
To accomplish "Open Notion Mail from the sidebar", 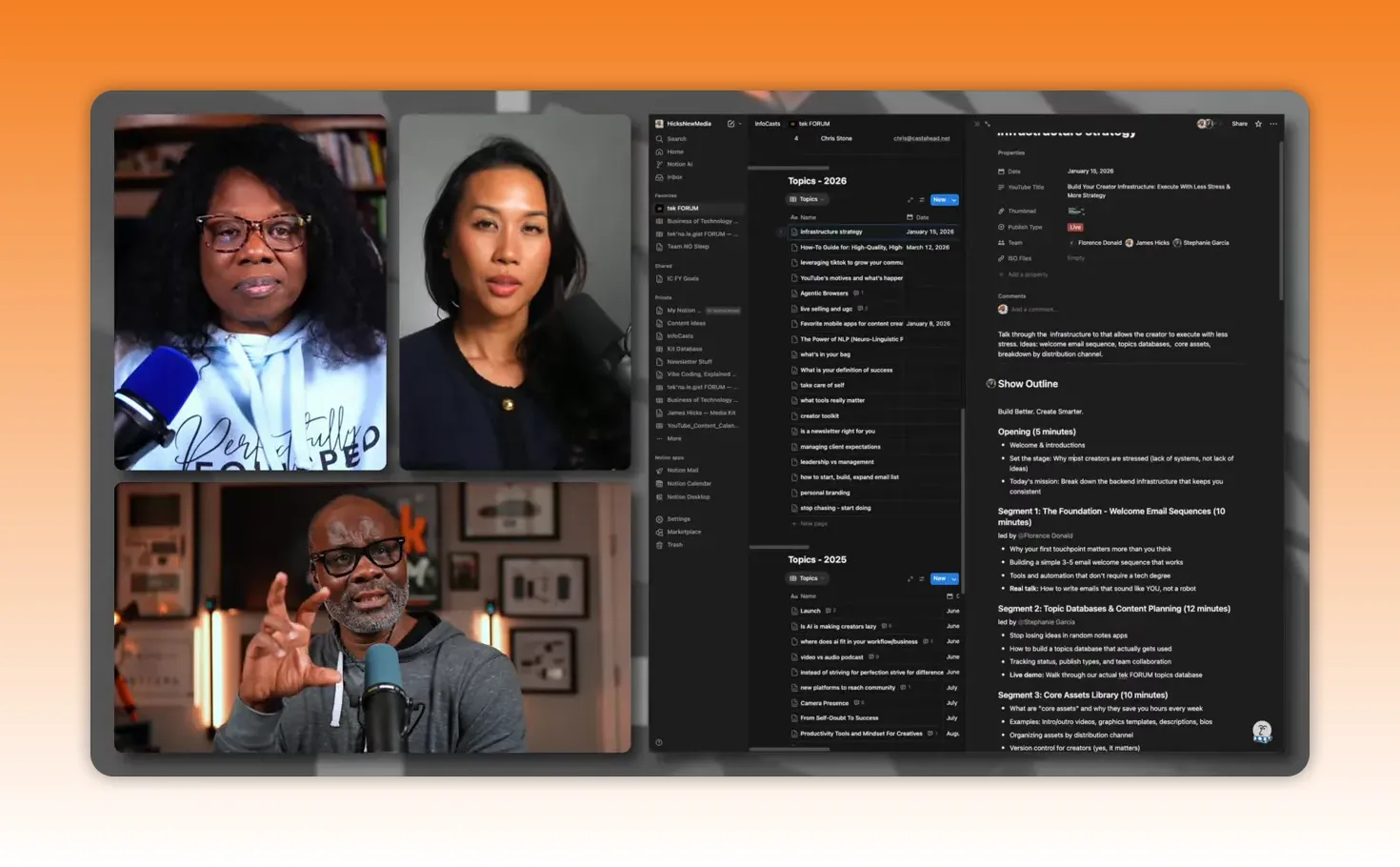I will tap(682, 470).
